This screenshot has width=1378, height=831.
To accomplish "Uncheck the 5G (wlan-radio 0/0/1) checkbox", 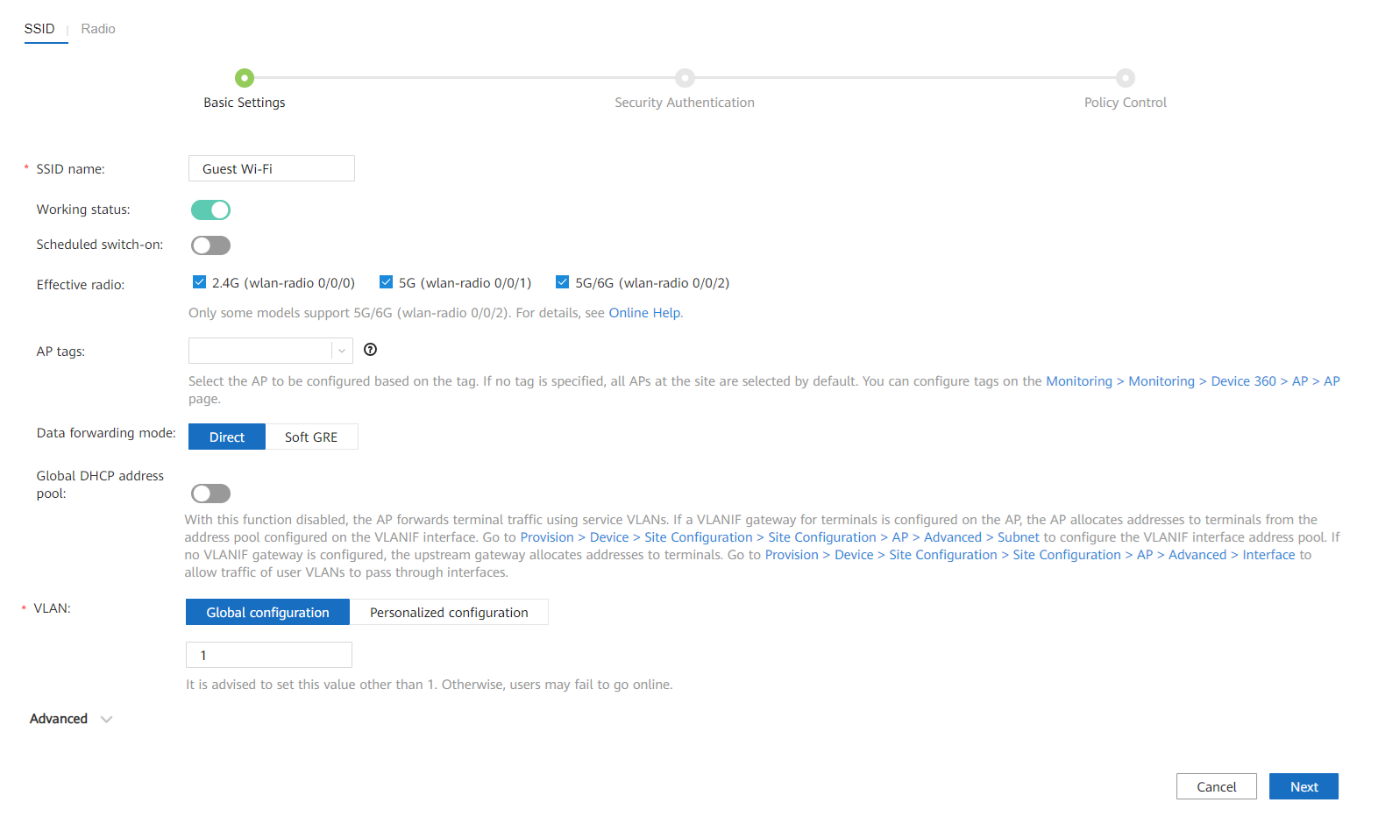I will pyautogui.click(x=385, y=282).
